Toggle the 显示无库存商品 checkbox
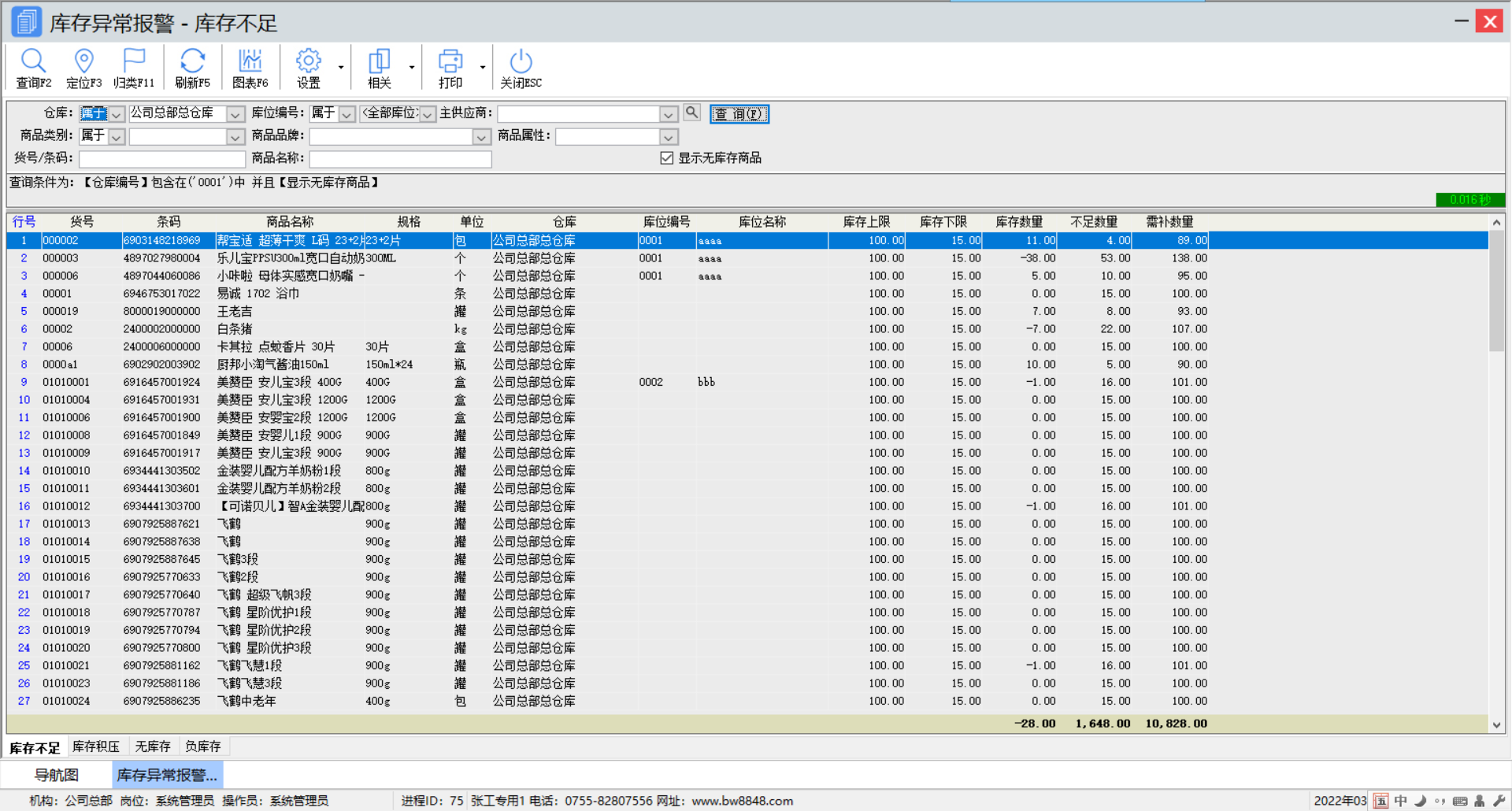1512x811 pixels. click(x=667, y=158)
